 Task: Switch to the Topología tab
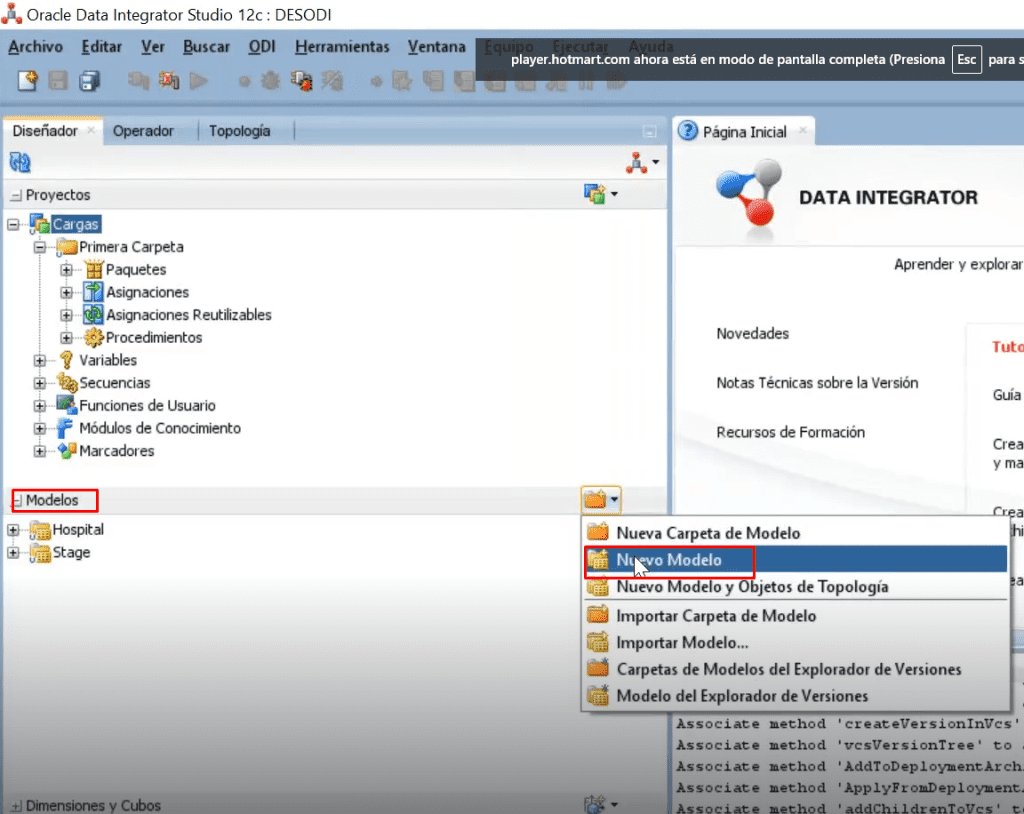click(x=239, y=131)
